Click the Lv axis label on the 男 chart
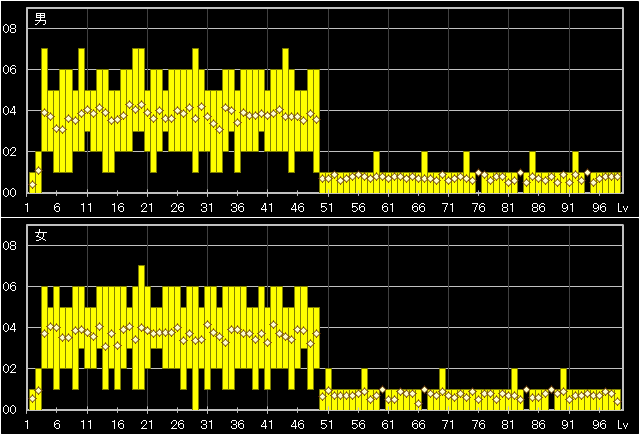 point(622,208)
